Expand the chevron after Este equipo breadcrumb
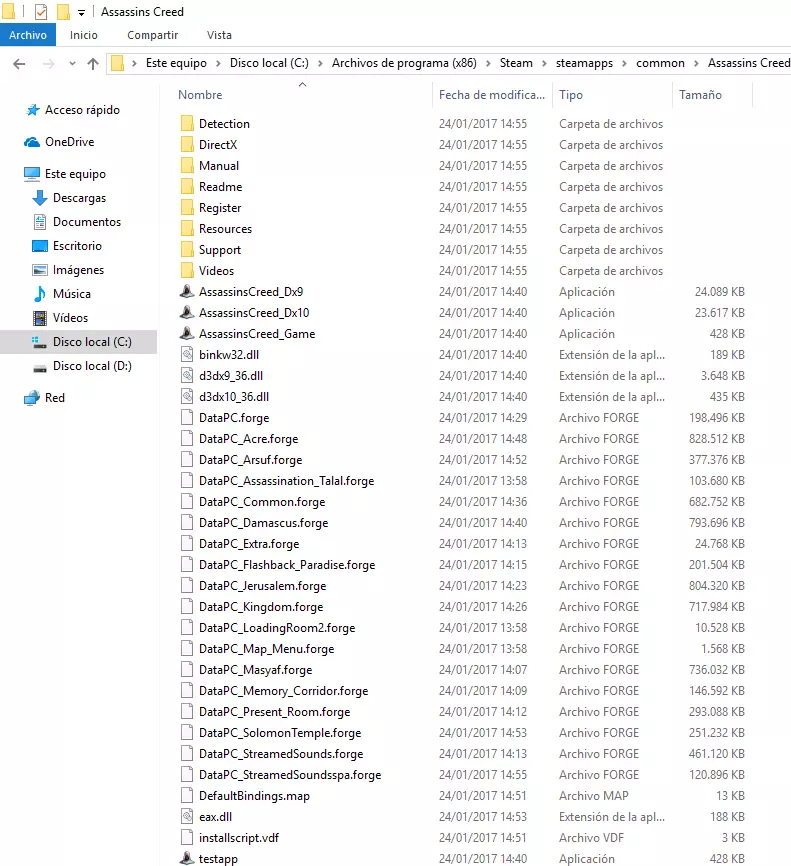 (218, 64)
